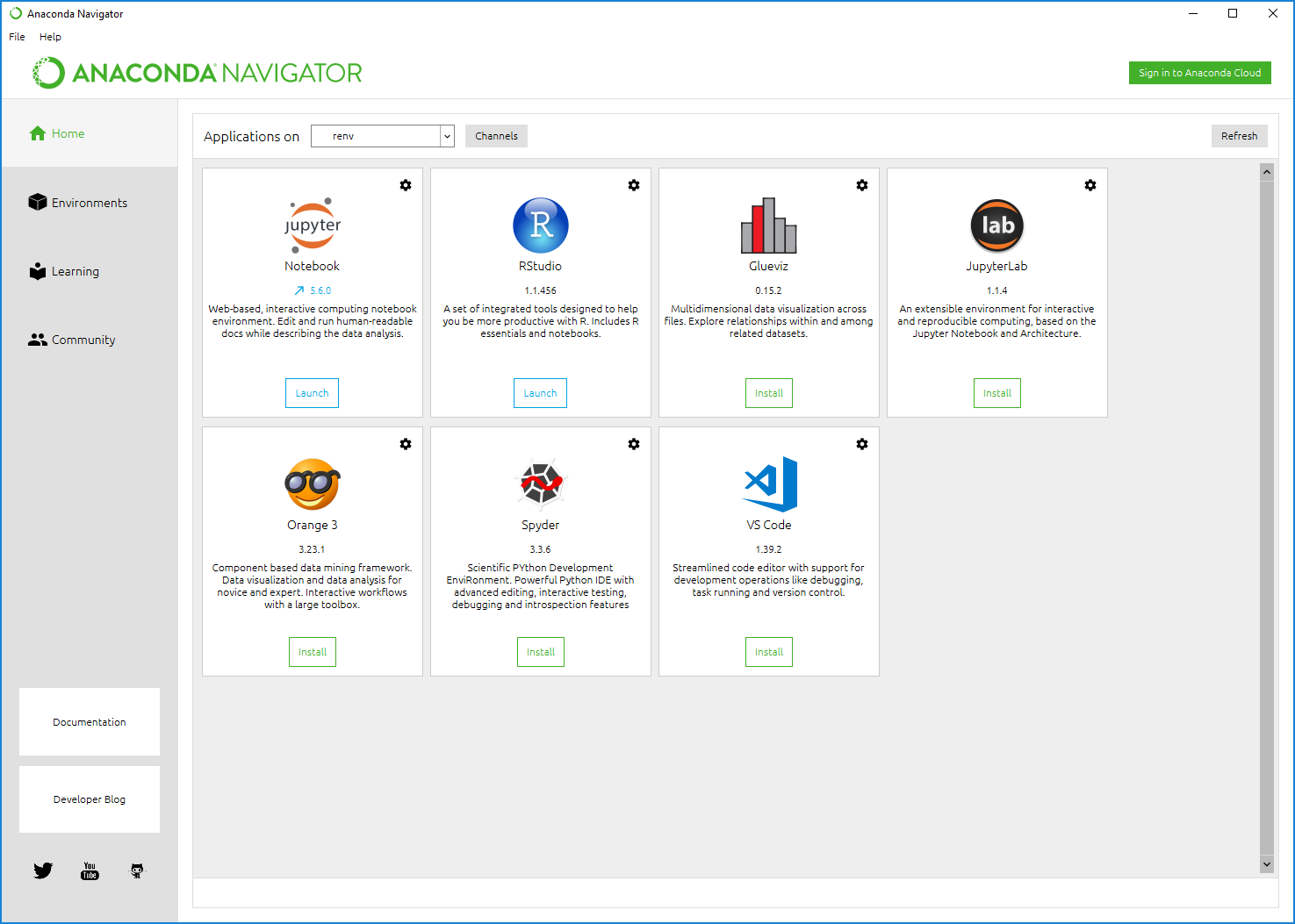Open settings gear on Spyder card
The width and height of the screenshot is (1295, 924).
point(634,444)
